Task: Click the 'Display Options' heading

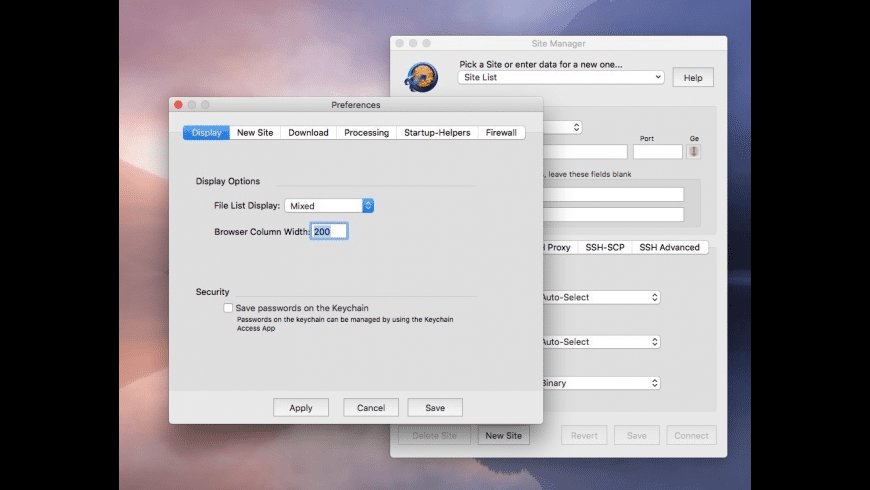Action: click(227, 181)
